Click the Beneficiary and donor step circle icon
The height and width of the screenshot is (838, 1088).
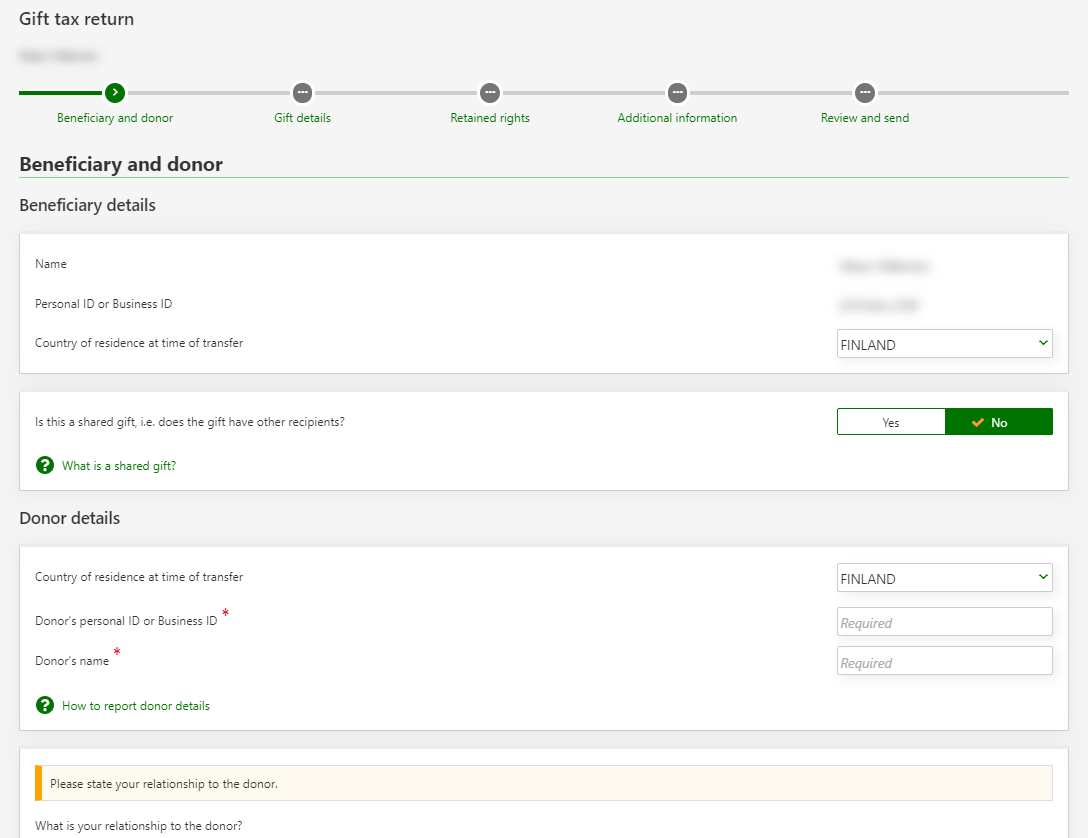(x=115, y=93)
